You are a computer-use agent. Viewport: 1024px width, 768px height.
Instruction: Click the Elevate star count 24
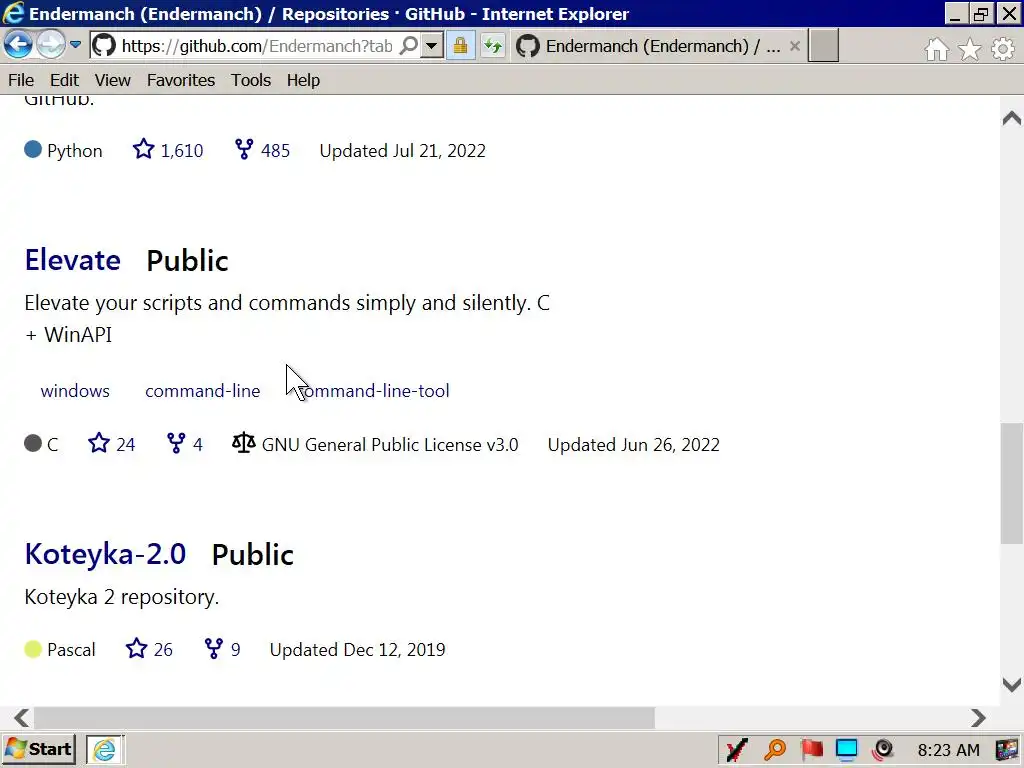click(112, 444)
